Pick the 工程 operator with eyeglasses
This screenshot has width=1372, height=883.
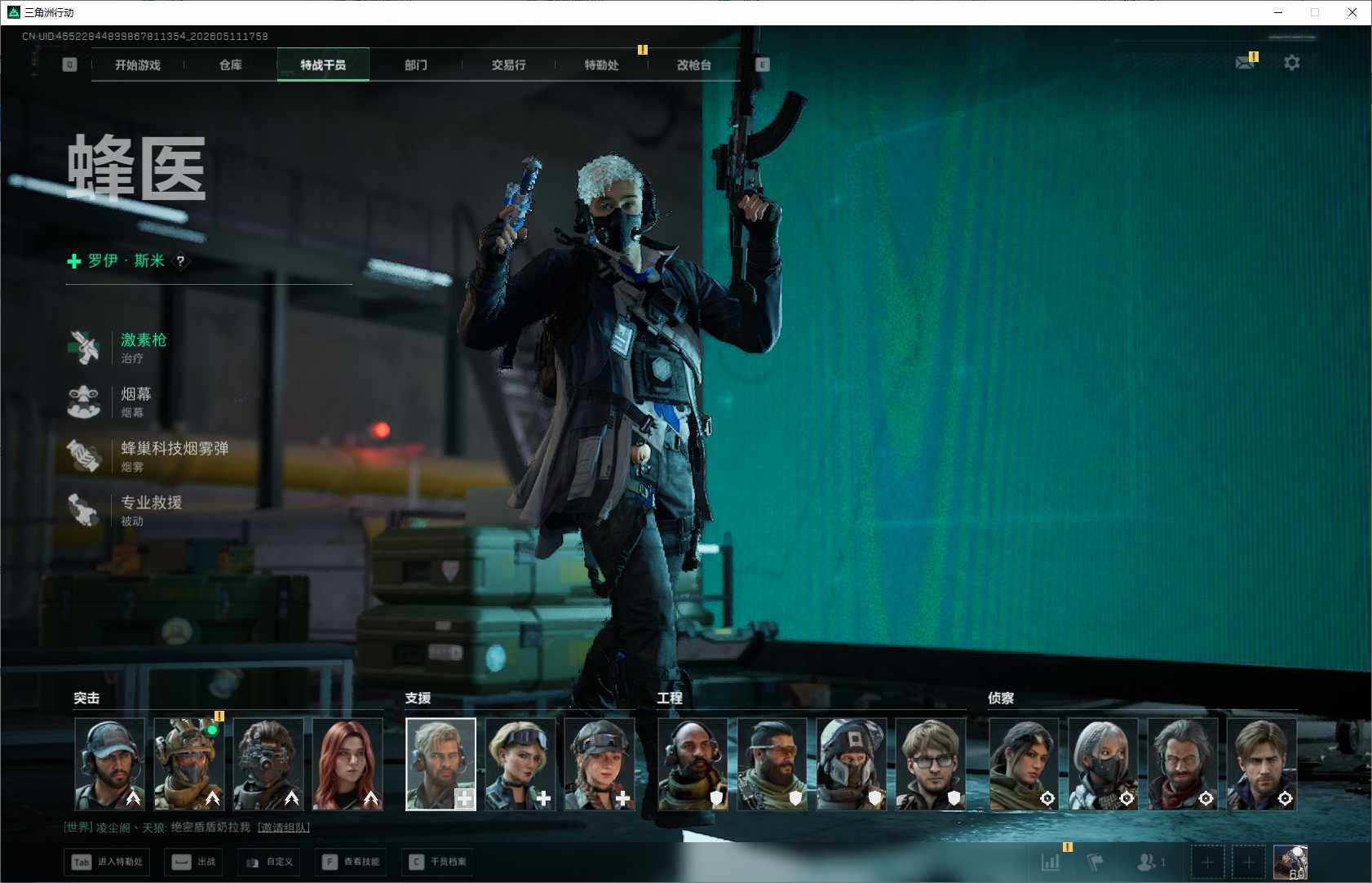point(931,764)
